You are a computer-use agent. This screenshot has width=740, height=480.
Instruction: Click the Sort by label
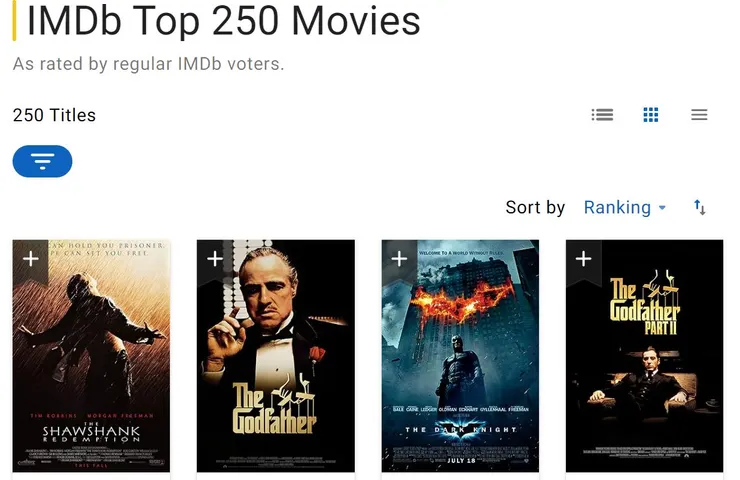click(x=535, y=208)
